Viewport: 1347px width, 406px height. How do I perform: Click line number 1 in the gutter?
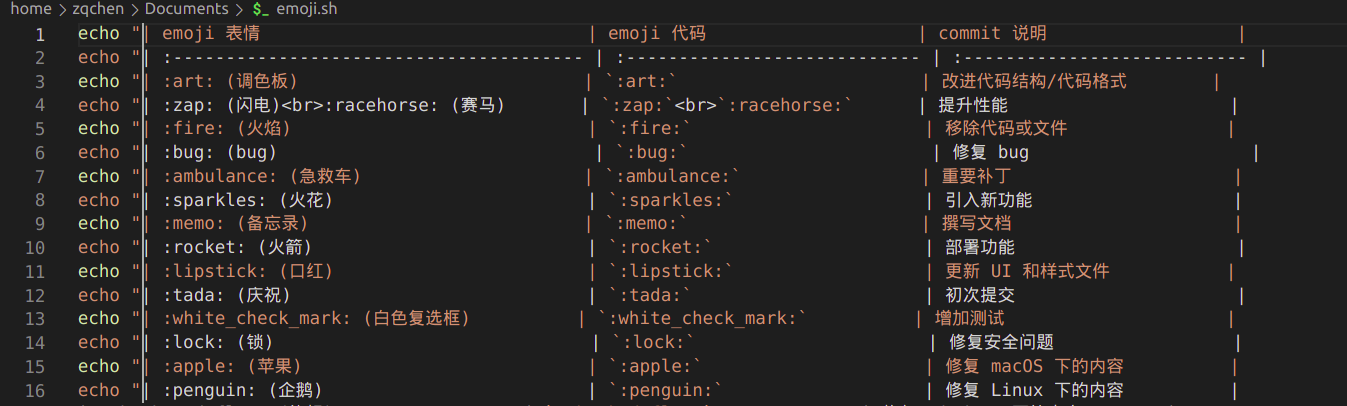click(x=40, y=34)
